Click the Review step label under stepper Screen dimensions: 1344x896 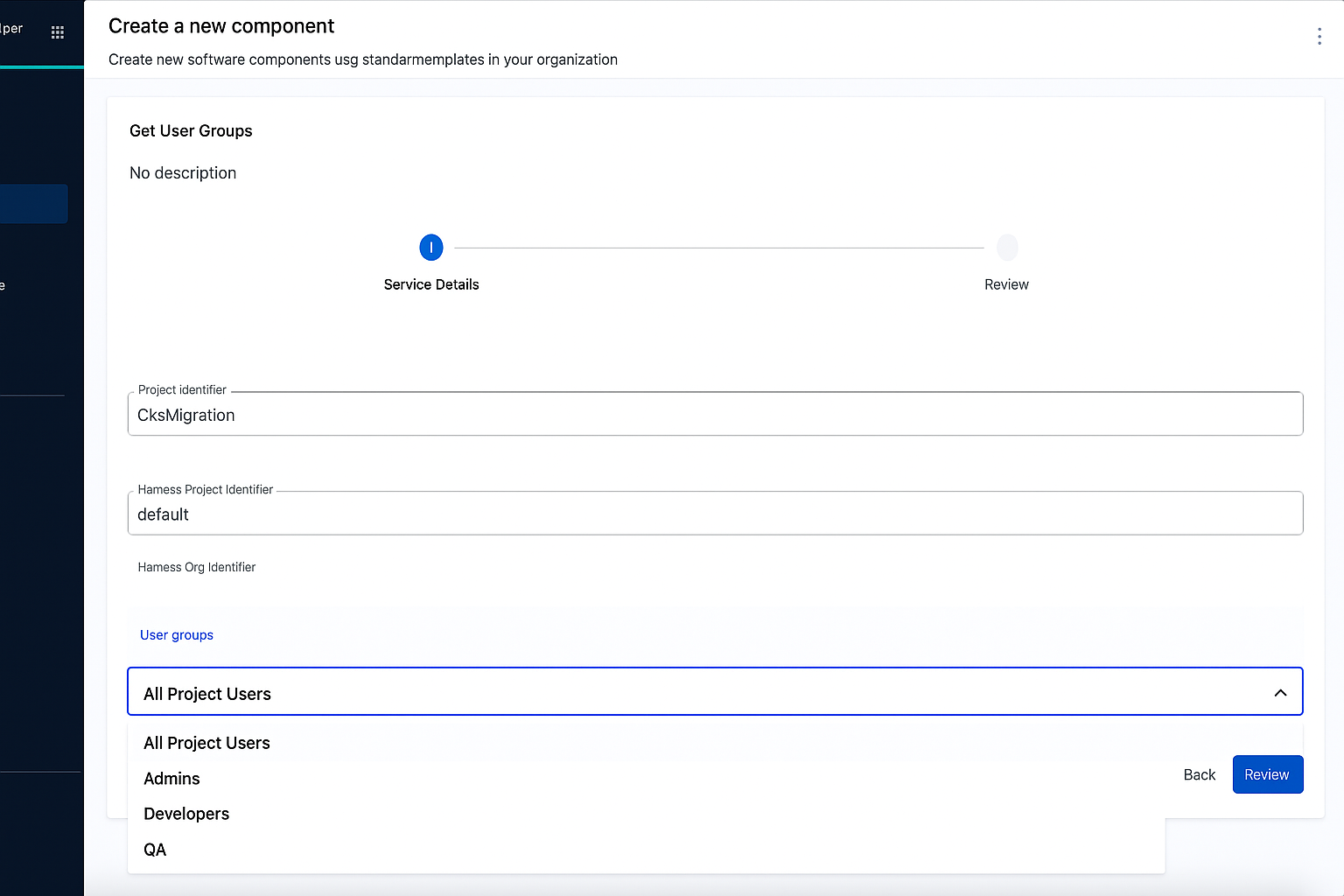pyautogui.click(x=1006, y=284)
